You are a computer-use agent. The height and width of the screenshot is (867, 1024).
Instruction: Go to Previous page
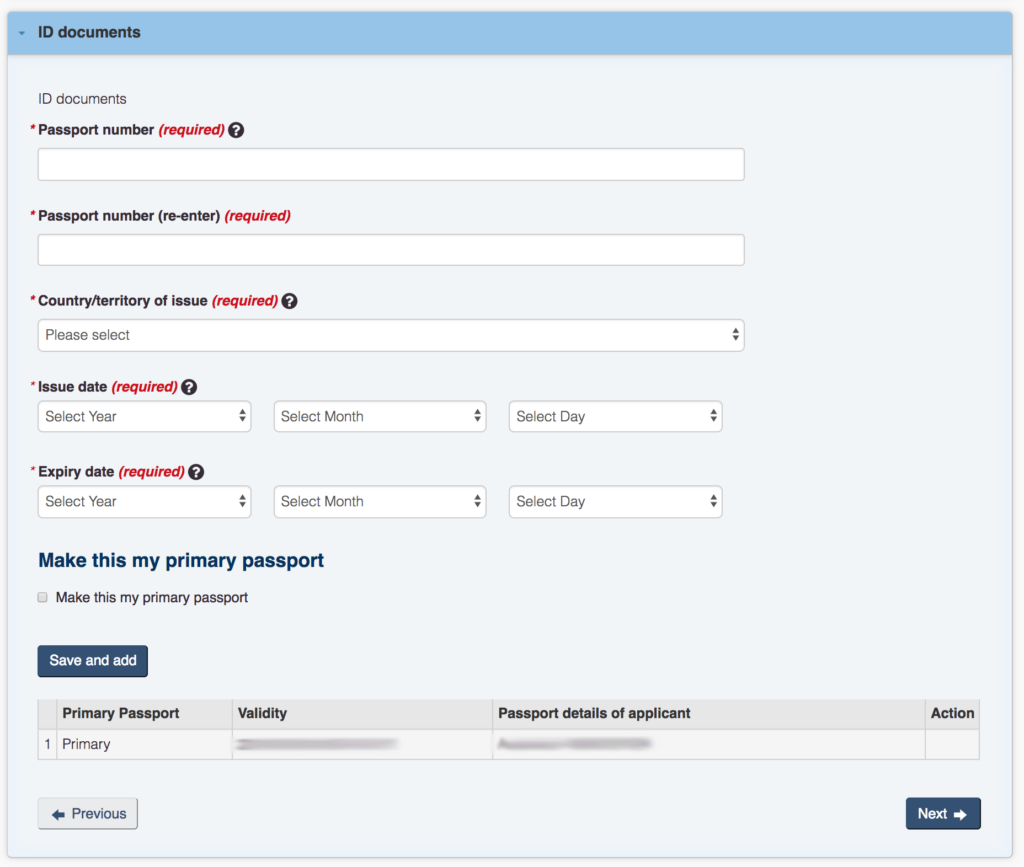(x=88, y=814)
